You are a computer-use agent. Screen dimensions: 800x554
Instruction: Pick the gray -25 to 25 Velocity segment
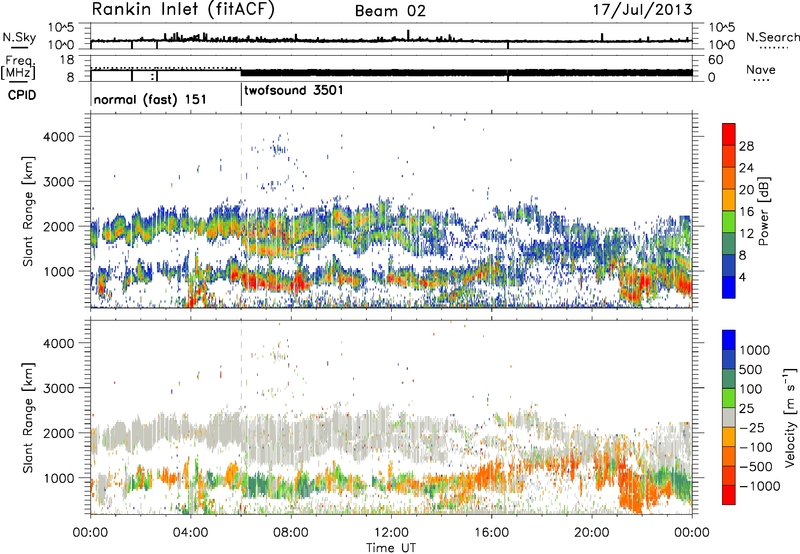click(729, 417)
